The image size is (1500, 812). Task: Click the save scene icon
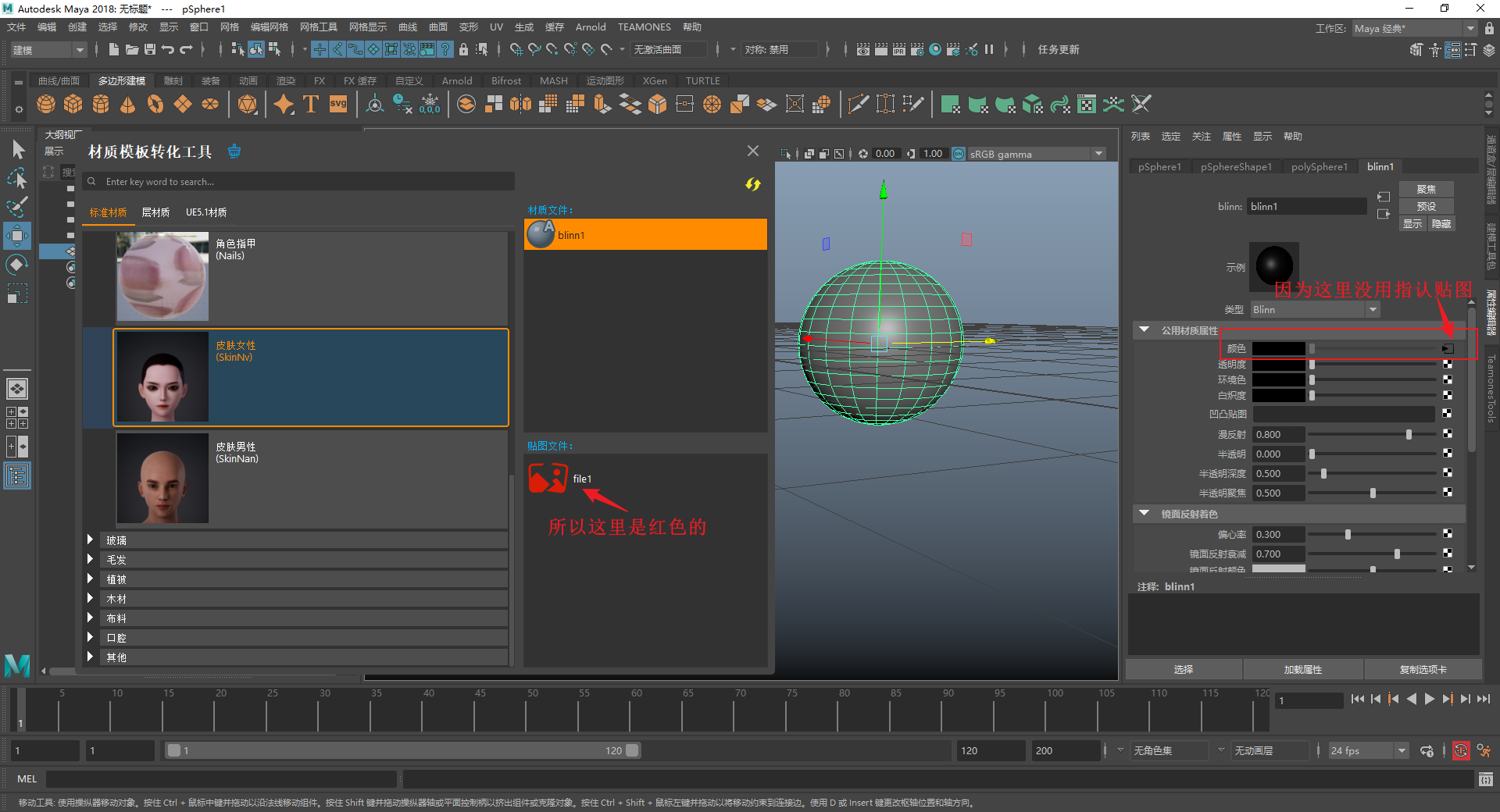150,49
